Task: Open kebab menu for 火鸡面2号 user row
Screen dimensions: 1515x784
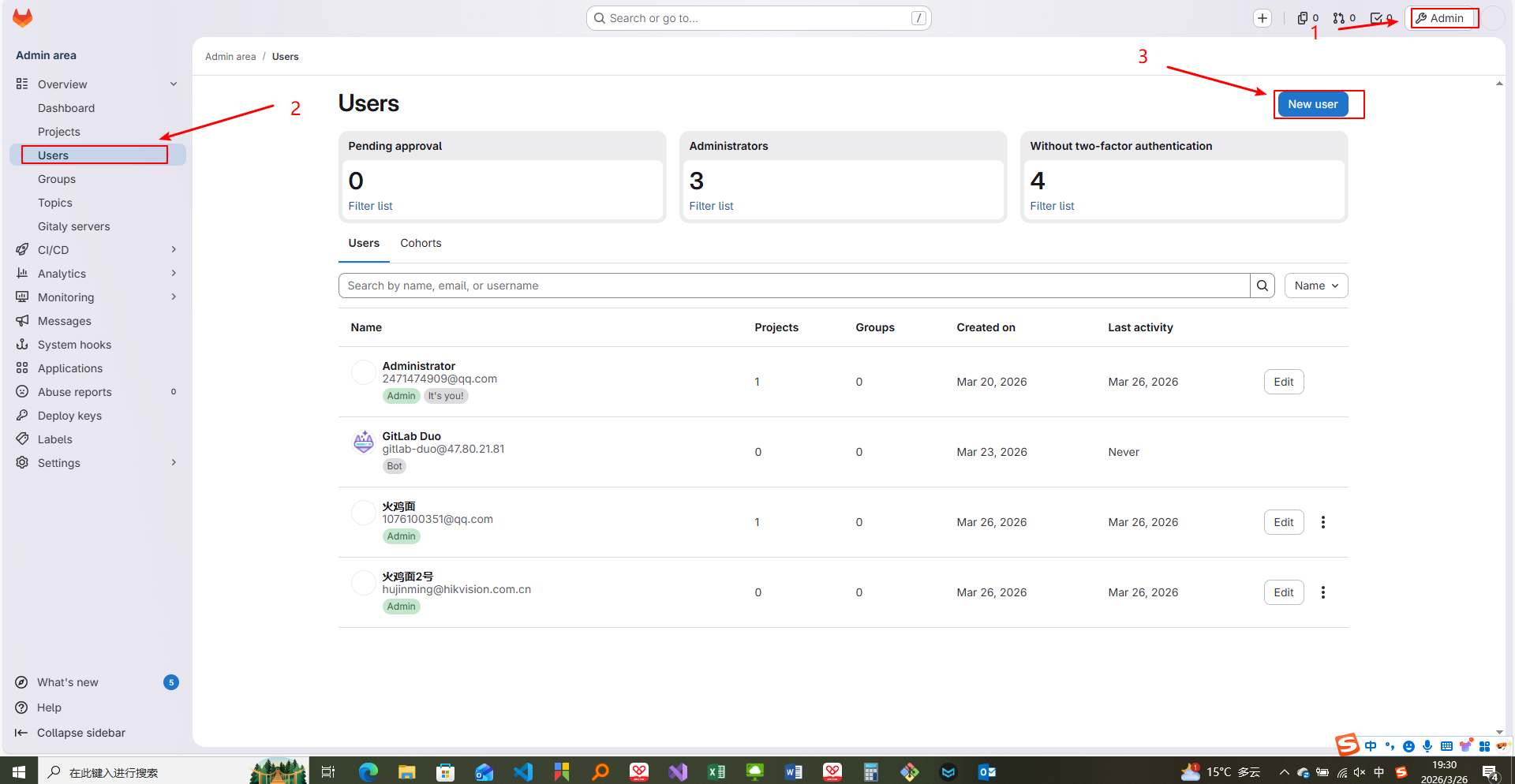Action: (1323, 592)
